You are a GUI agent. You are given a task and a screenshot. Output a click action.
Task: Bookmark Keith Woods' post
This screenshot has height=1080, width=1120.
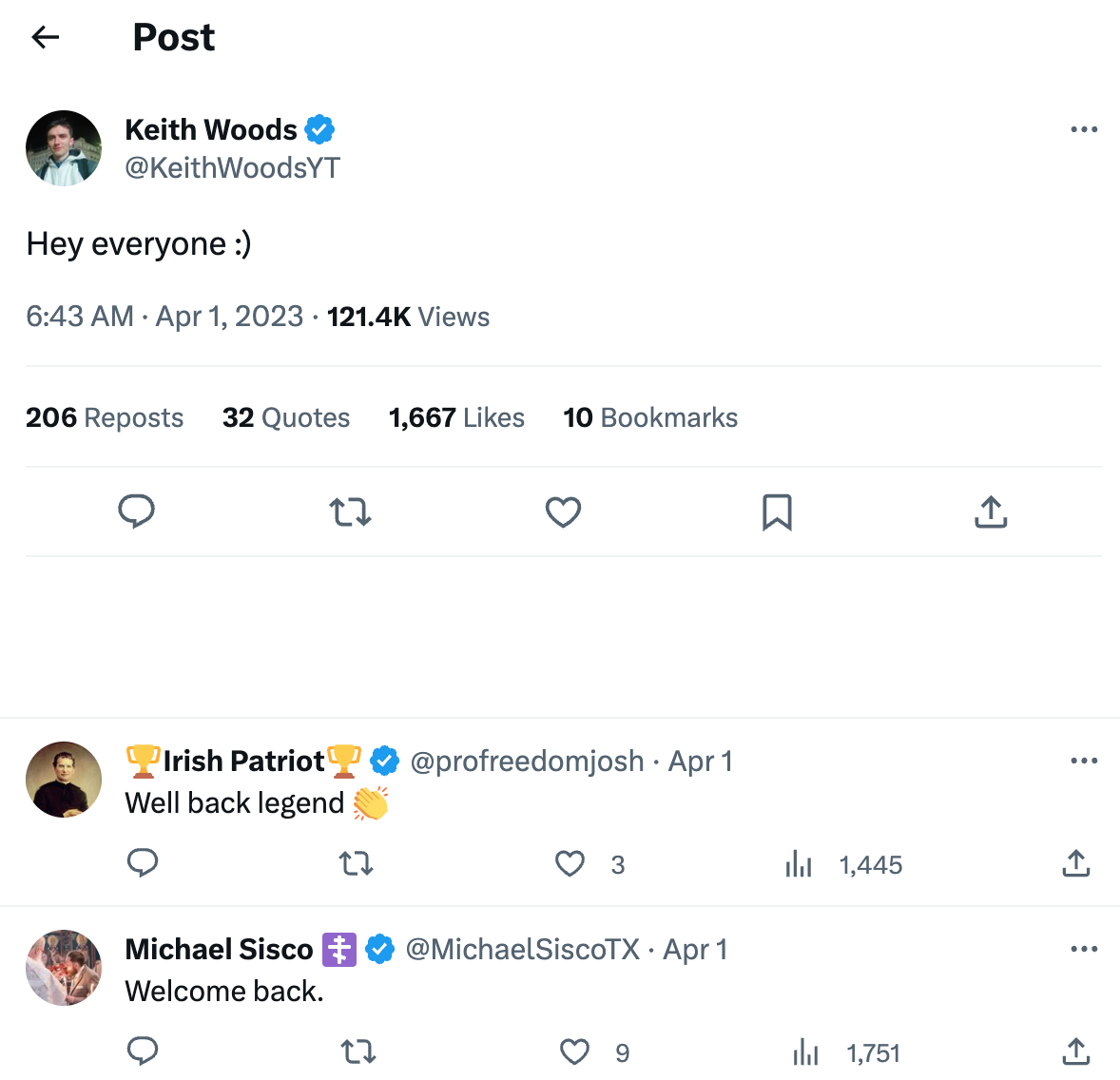coord(776,511)
